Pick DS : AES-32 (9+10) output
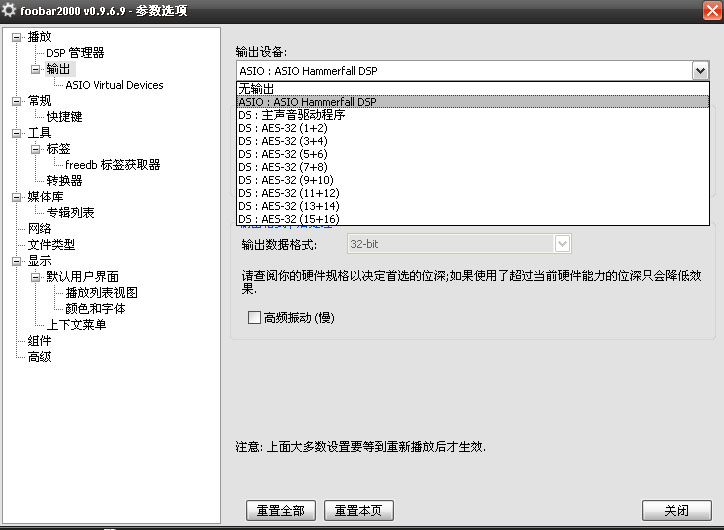 click(x=473, y=180)
